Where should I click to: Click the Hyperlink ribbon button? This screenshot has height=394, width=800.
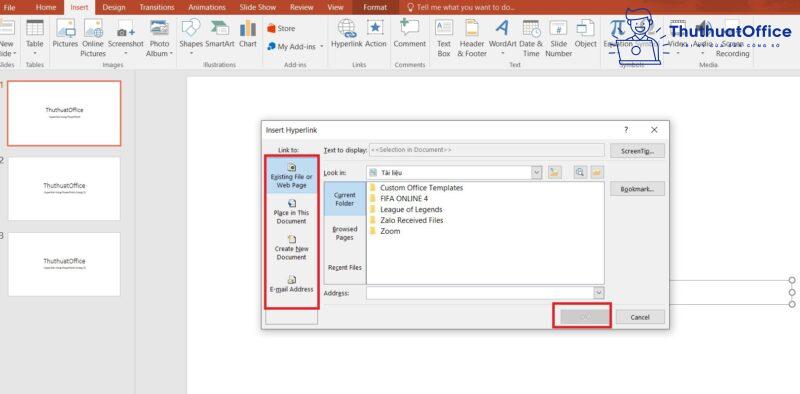(346, 34)
